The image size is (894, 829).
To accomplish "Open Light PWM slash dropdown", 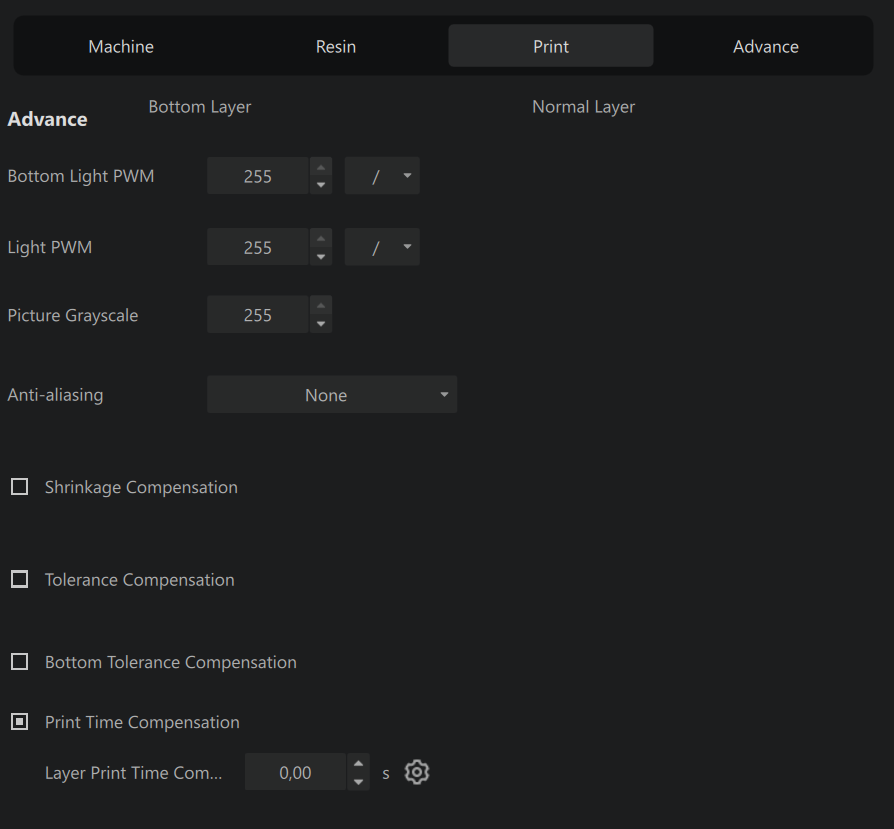I will coord(382,247).
